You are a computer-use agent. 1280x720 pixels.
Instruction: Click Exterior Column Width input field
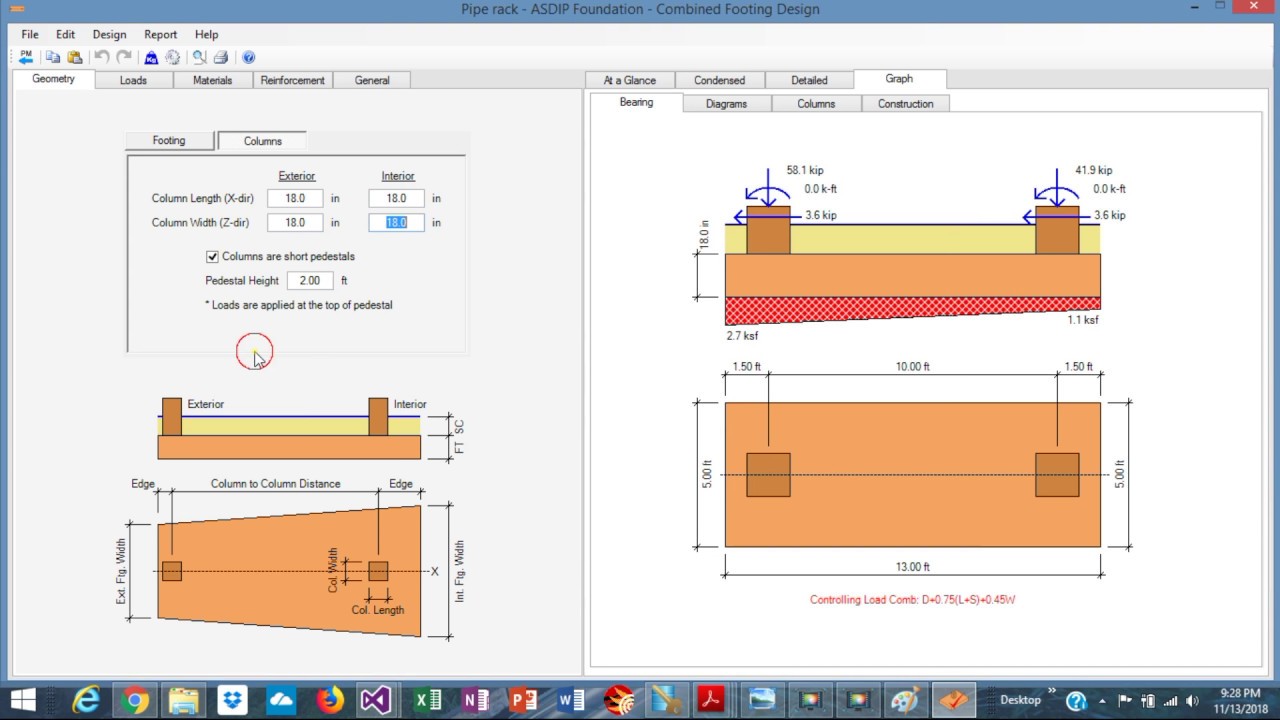(x=295, y=223)
